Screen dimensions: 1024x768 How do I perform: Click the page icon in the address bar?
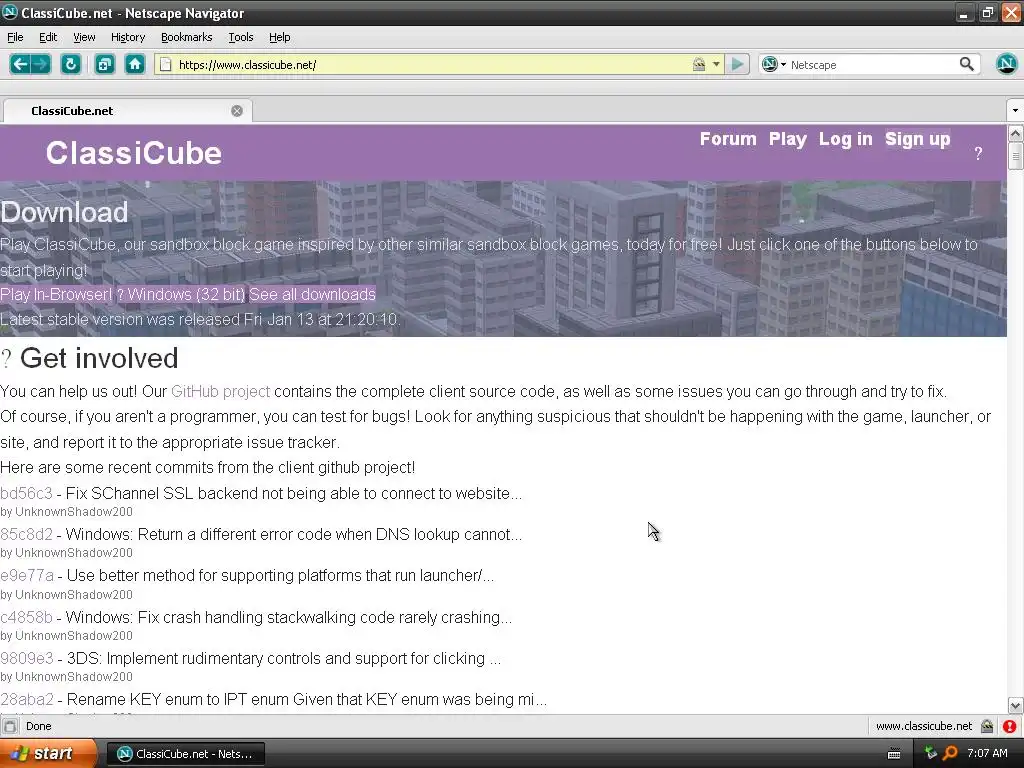point(166,65)
